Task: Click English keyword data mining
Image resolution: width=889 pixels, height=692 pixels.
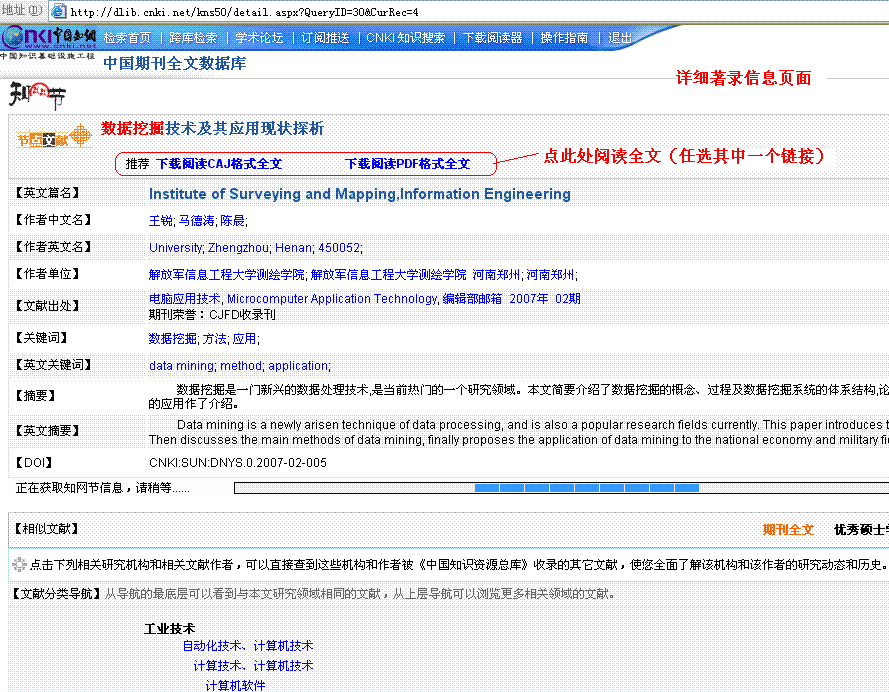Action: coord(181,366)
